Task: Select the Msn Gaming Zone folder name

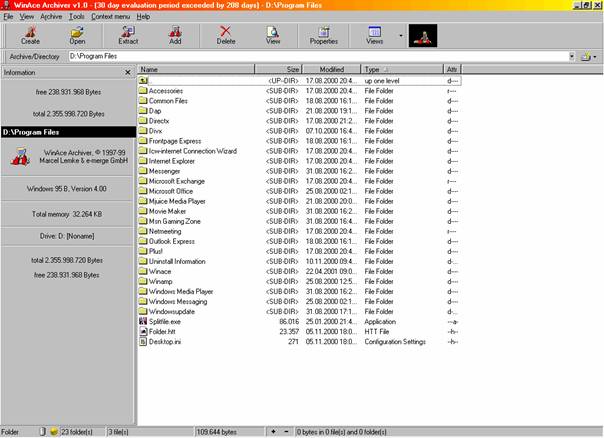Action: click(x=175, y=221)
